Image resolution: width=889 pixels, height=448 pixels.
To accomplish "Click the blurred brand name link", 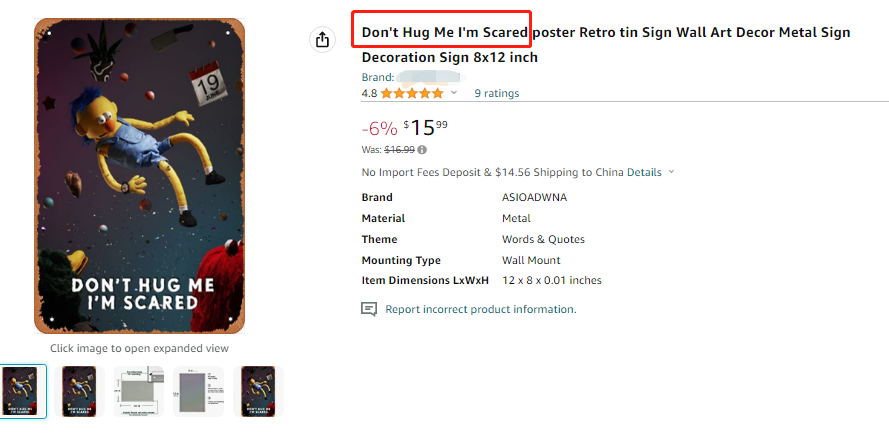I will click(x=430, y=77).
